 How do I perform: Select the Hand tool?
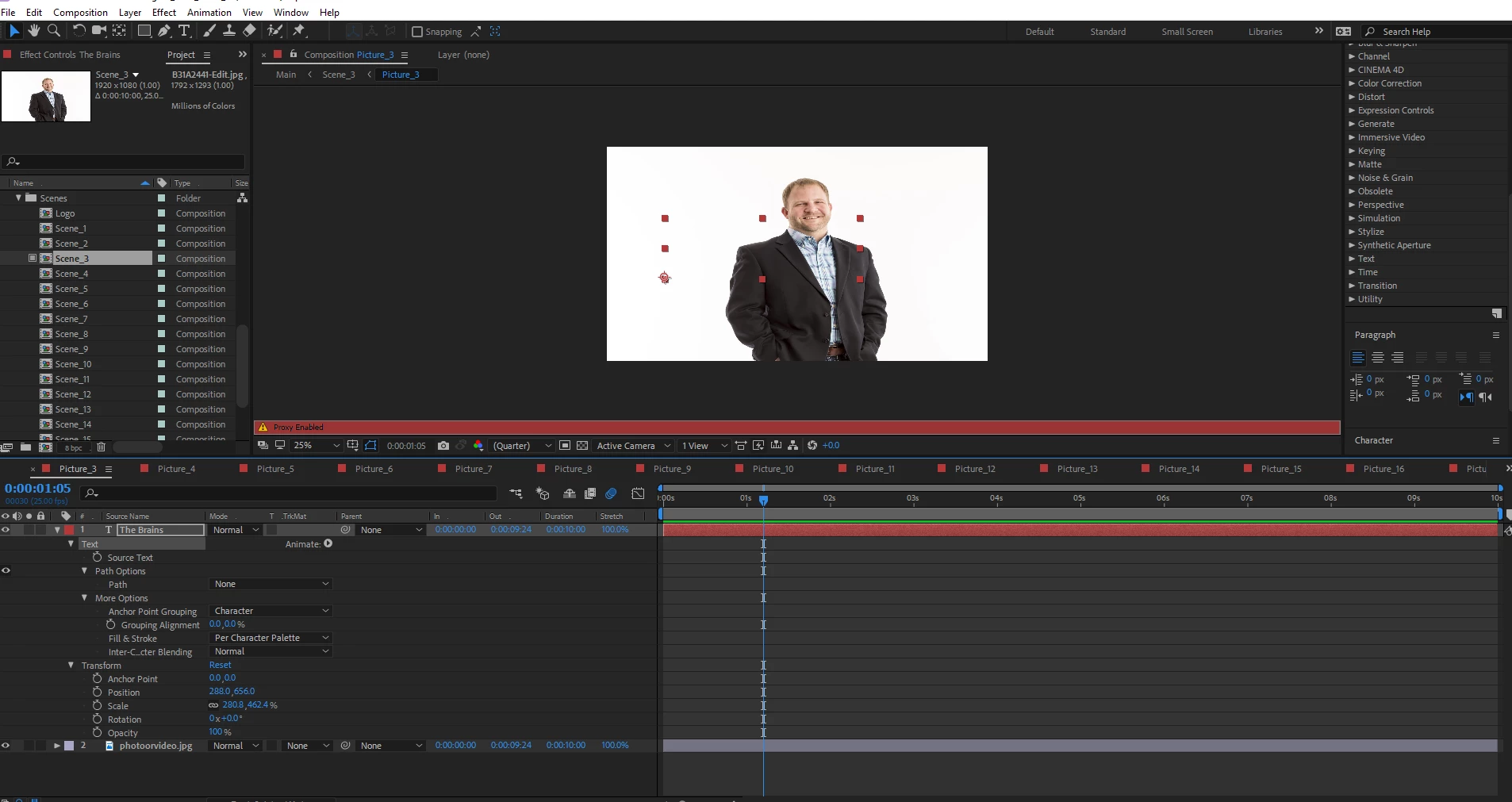pyautogui.click(x=33, y=30)
